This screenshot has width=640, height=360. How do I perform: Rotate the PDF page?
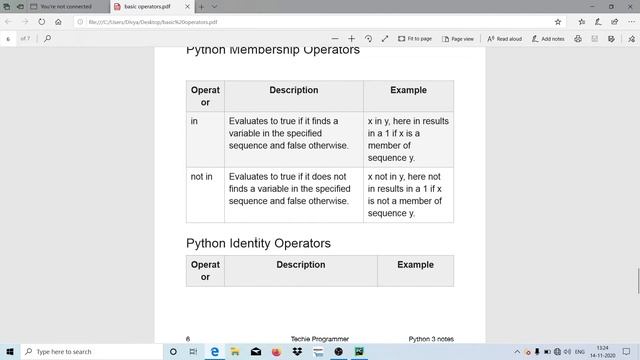coord(368,39)
